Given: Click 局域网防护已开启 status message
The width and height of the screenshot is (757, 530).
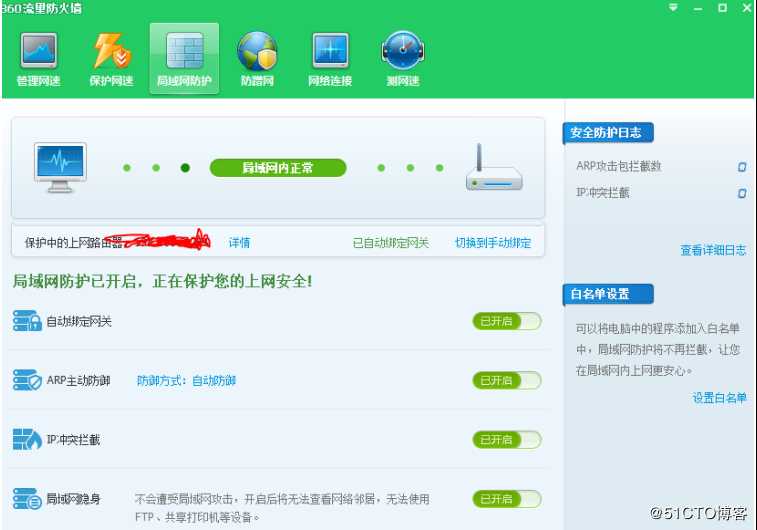Looking at the screenshot, I should pyautogui.click(x=162, y=281).
